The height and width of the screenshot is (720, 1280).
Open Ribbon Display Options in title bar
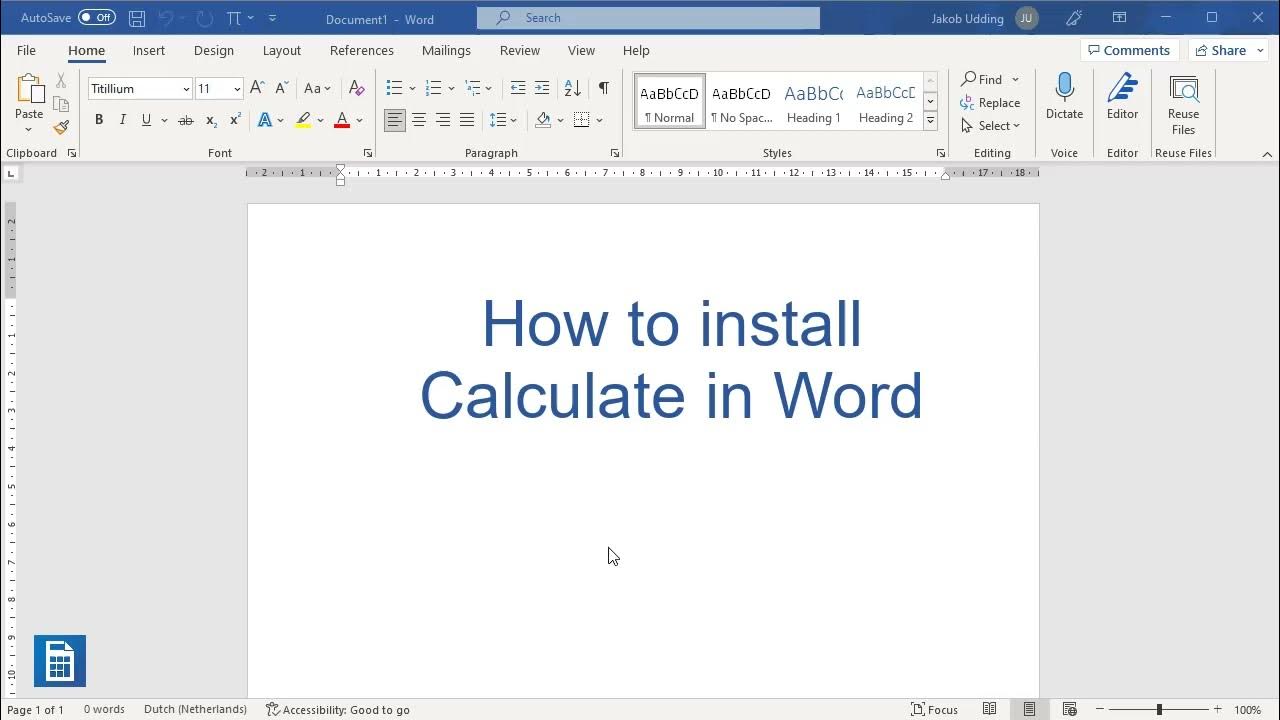click(1119, 18)
